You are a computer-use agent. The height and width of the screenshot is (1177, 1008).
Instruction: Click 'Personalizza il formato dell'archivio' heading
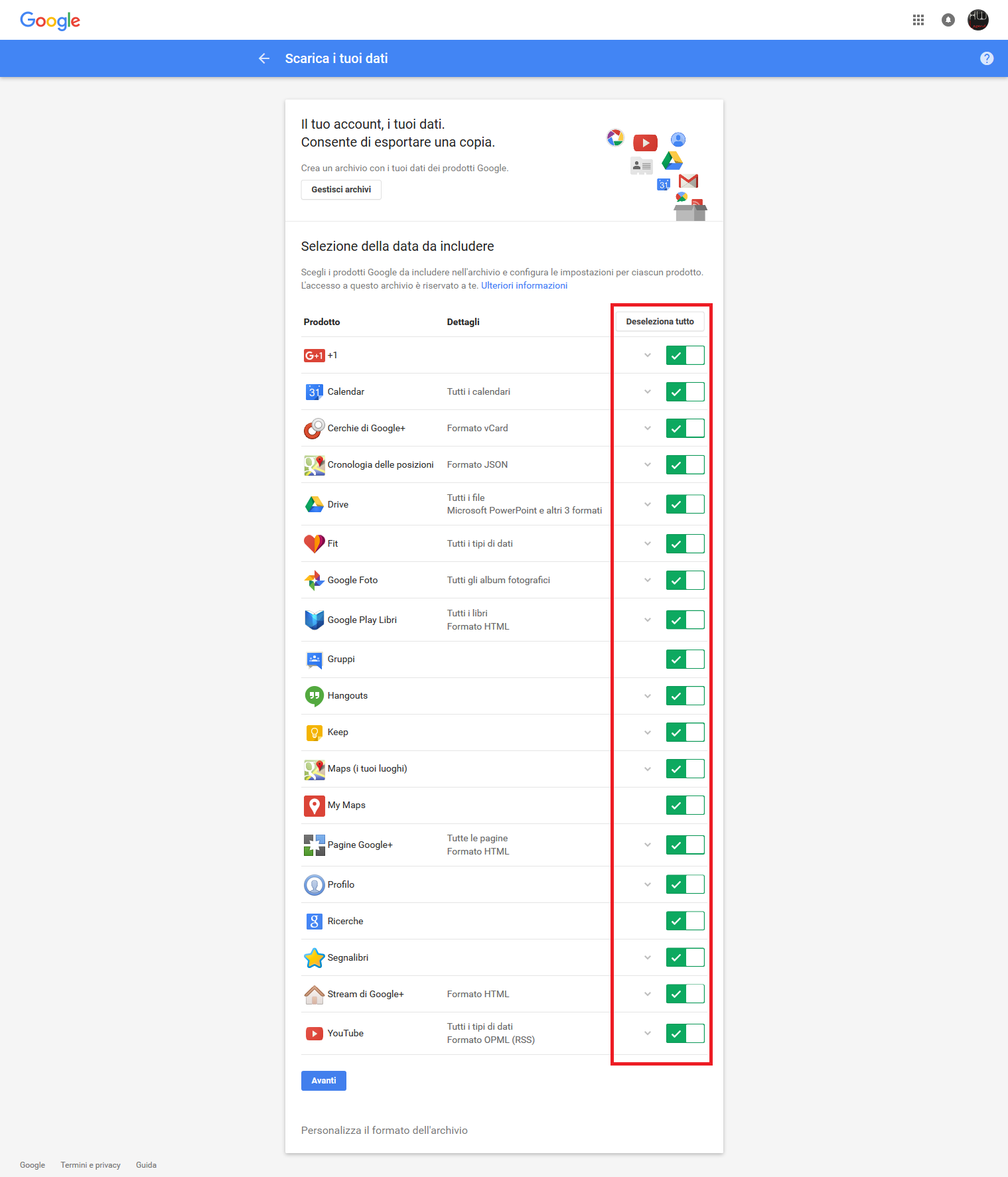(384, 1131)
